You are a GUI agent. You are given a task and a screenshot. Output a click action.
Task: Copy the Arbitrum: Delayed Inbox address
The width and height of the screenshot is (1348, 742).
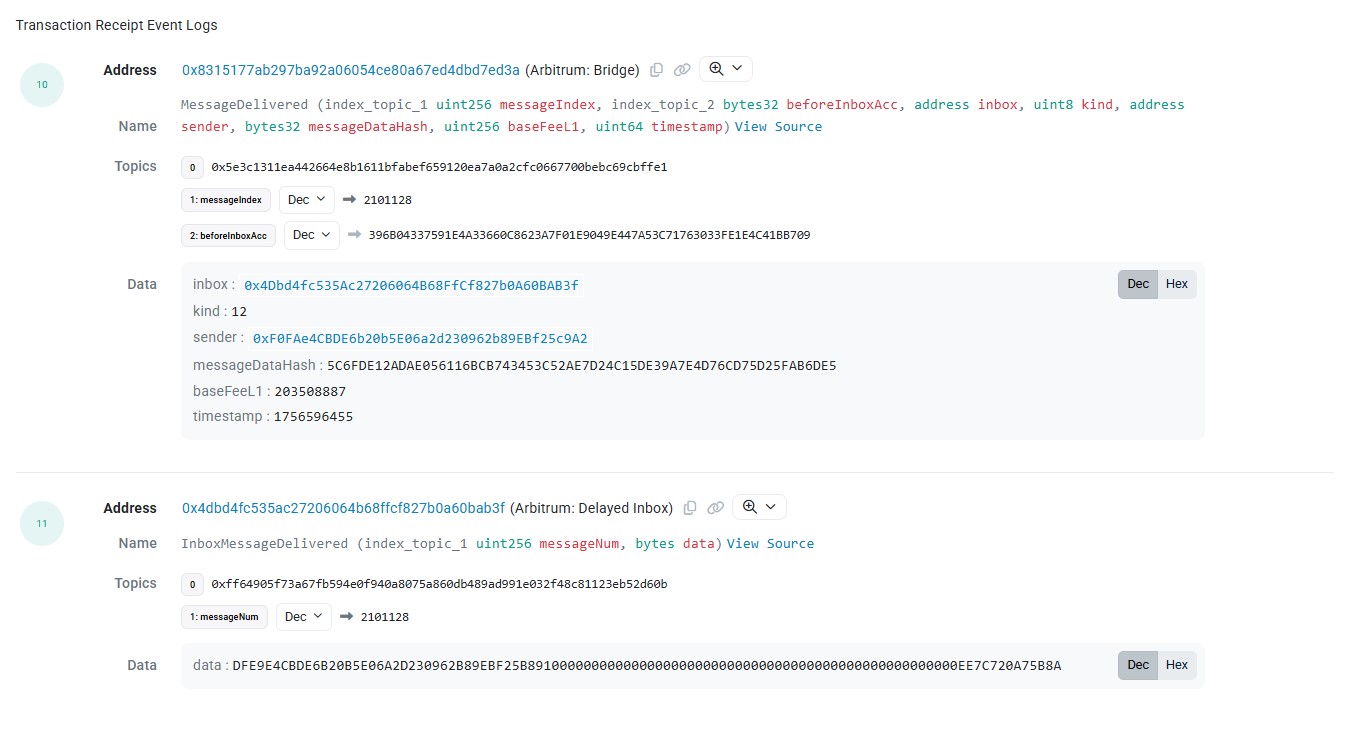click(690, 508)
